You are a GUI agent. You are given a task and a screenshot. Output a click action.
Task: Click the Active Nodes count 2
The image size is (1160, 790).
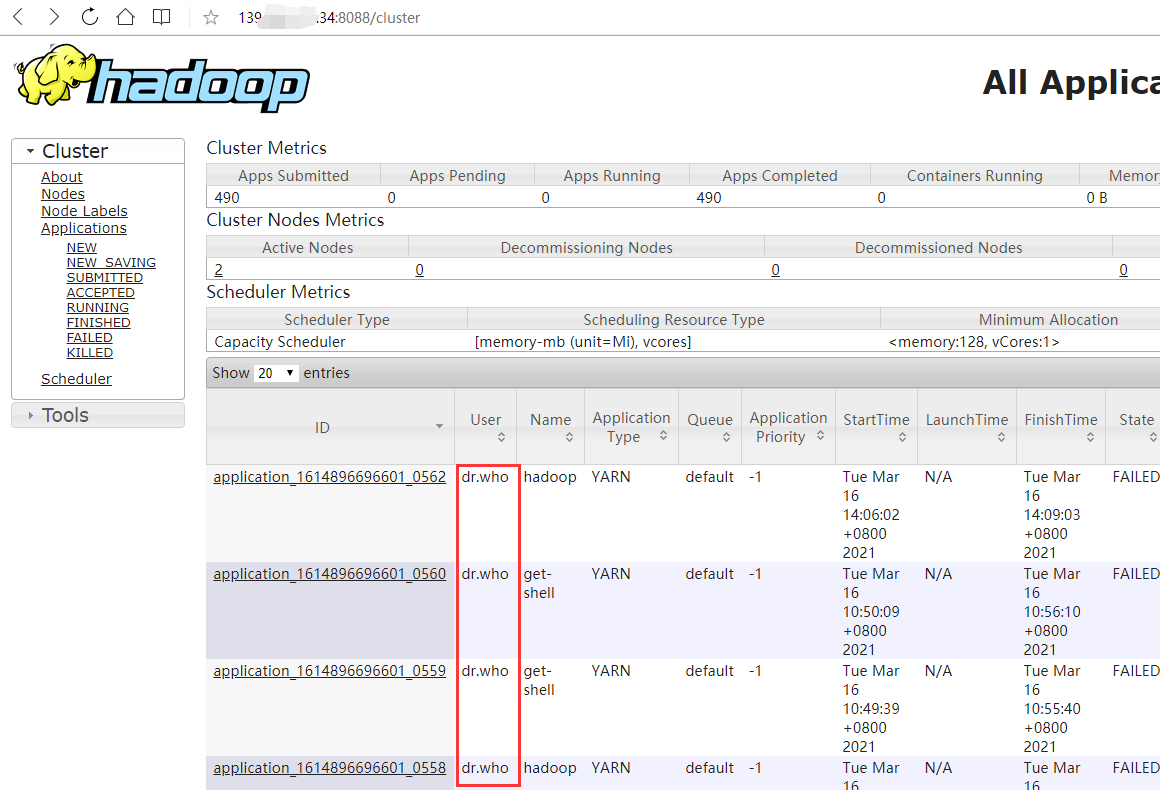(x=218, y=270)
